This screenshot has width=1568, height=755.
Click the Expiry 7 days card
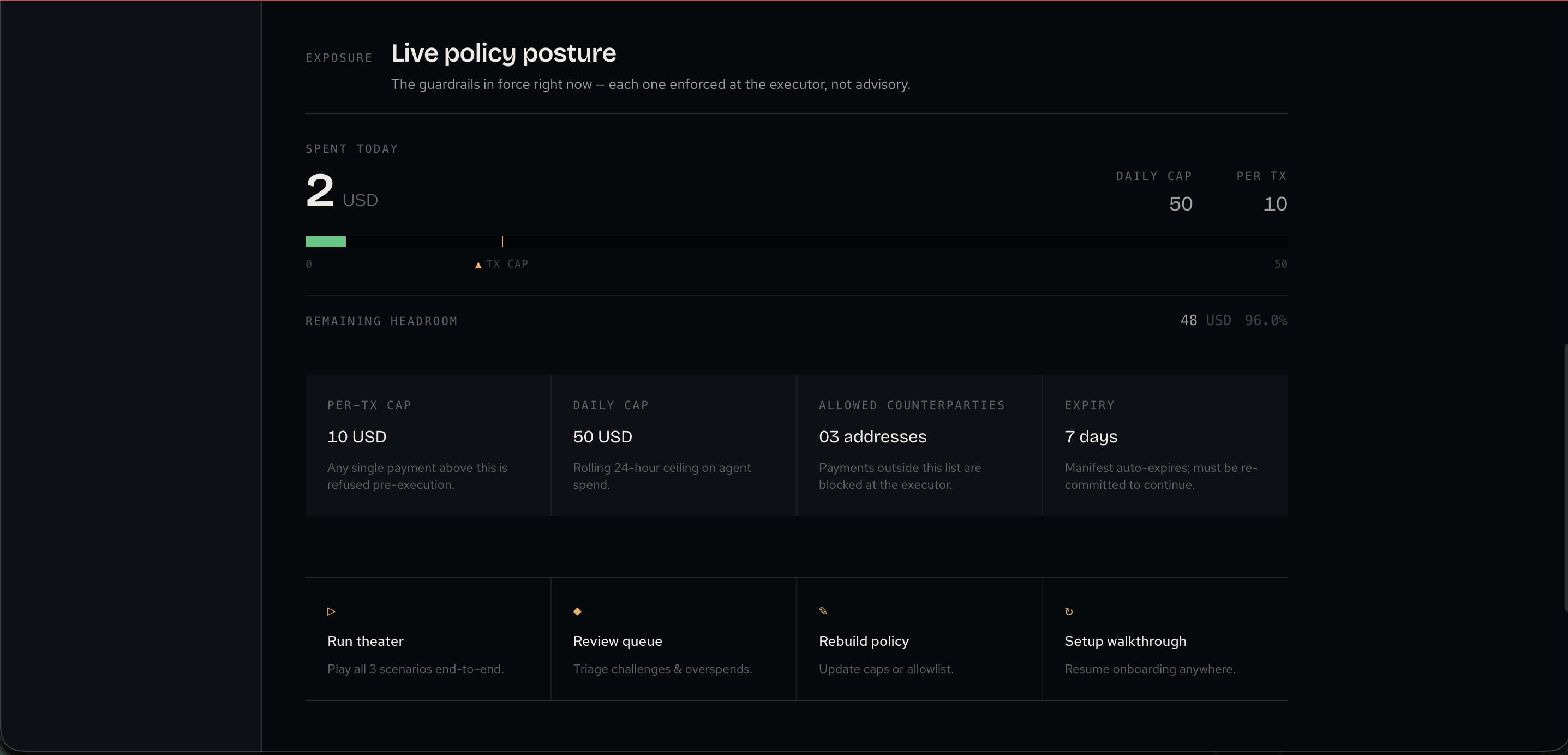point(1164,445)
